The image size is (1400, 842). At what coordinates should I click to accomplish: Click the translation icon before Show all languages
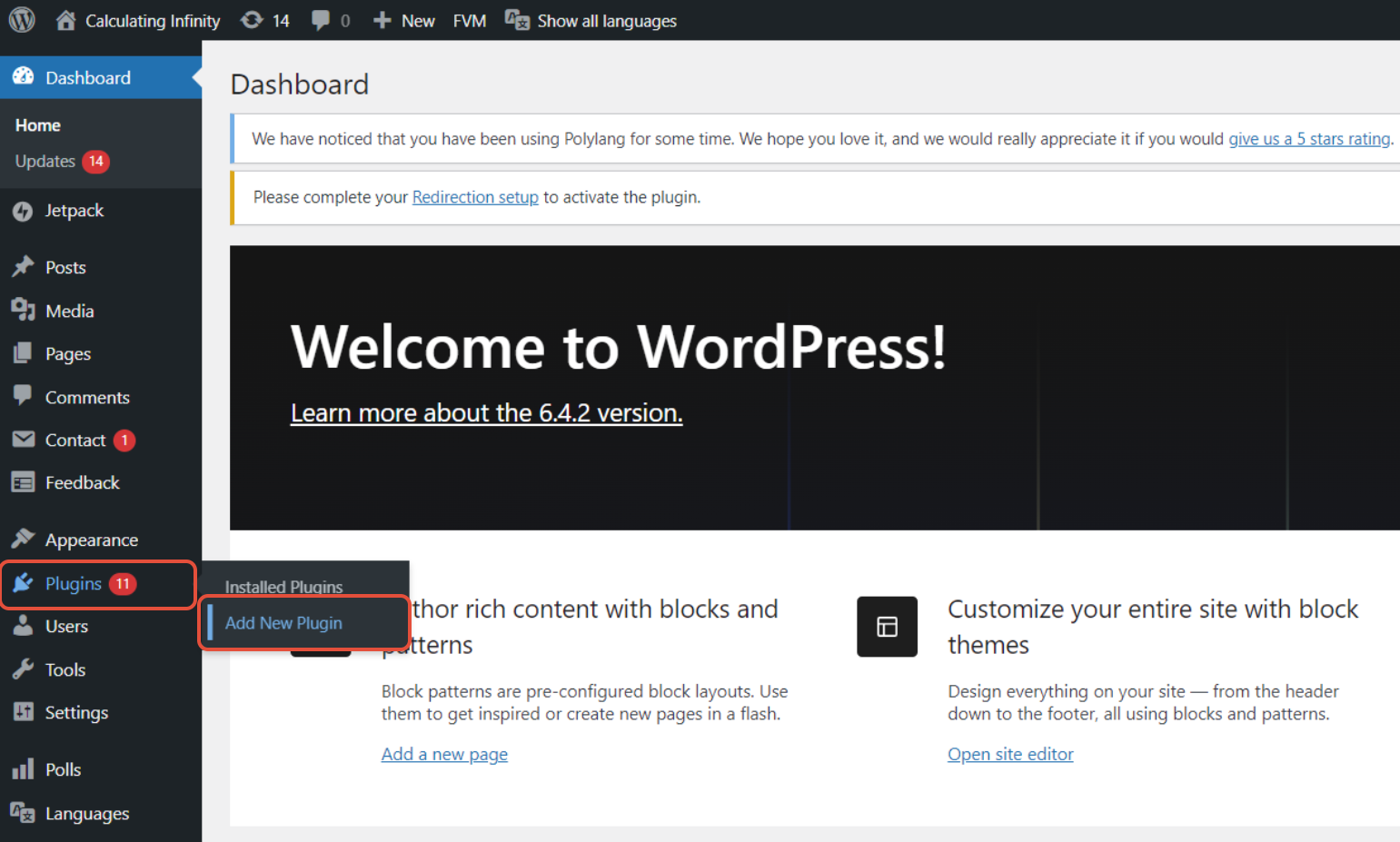click(517, 20)
